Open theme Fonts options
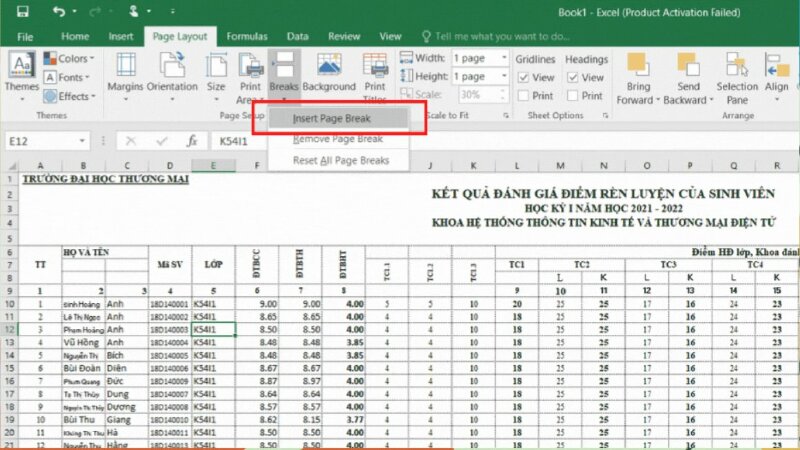 [67, 78]
